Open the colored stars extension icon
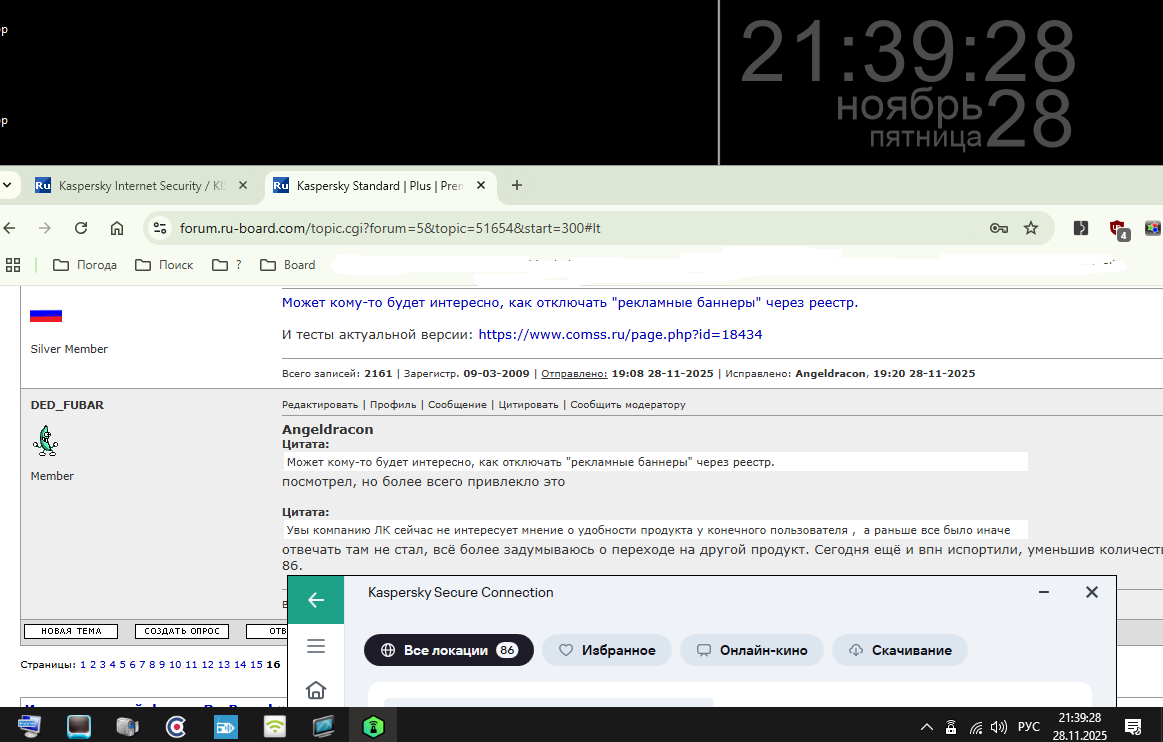1163x742 pixels. point(1153,228)
